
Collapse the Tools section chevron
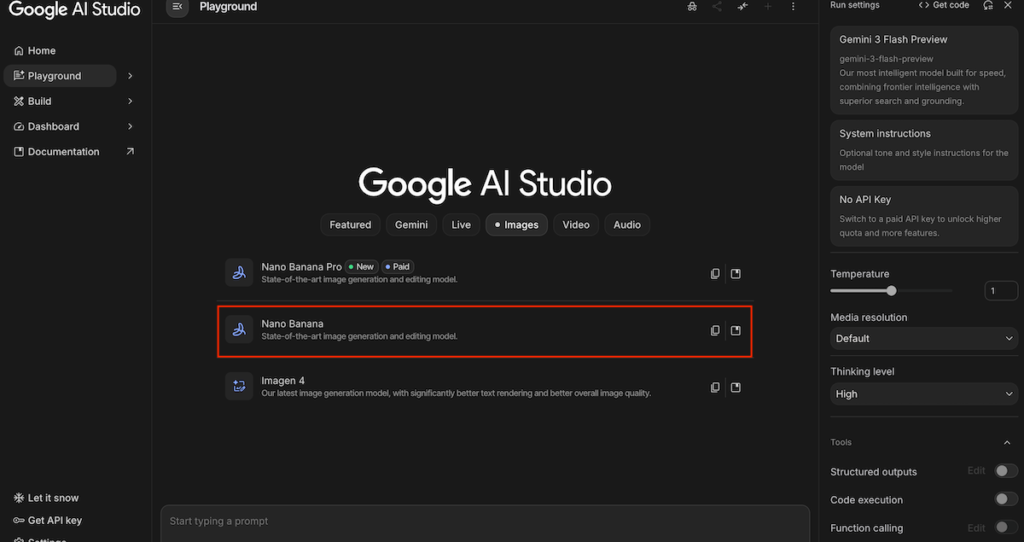coord(1007,443)
